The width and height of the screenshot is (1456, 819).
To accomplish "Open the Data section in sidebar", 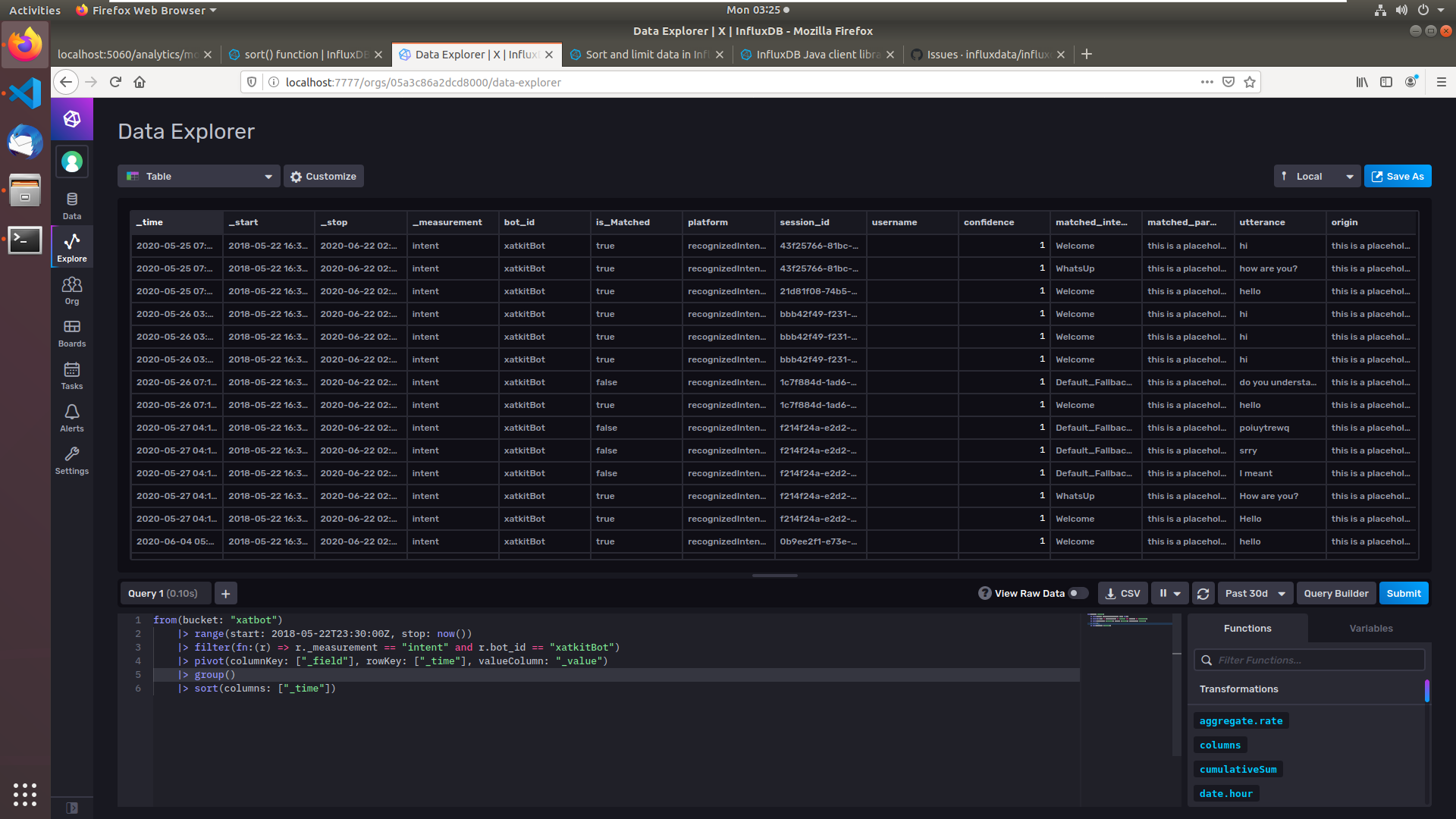I will pyautogui.click(x=72, y=206).
